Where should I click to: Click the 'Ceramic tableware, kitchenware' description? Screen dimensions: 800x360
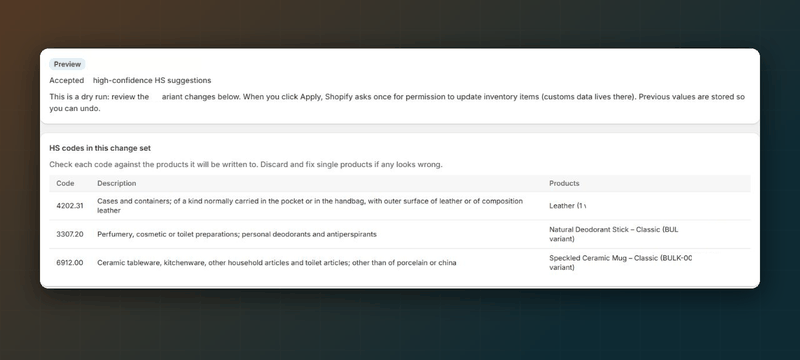pos(277,263)
